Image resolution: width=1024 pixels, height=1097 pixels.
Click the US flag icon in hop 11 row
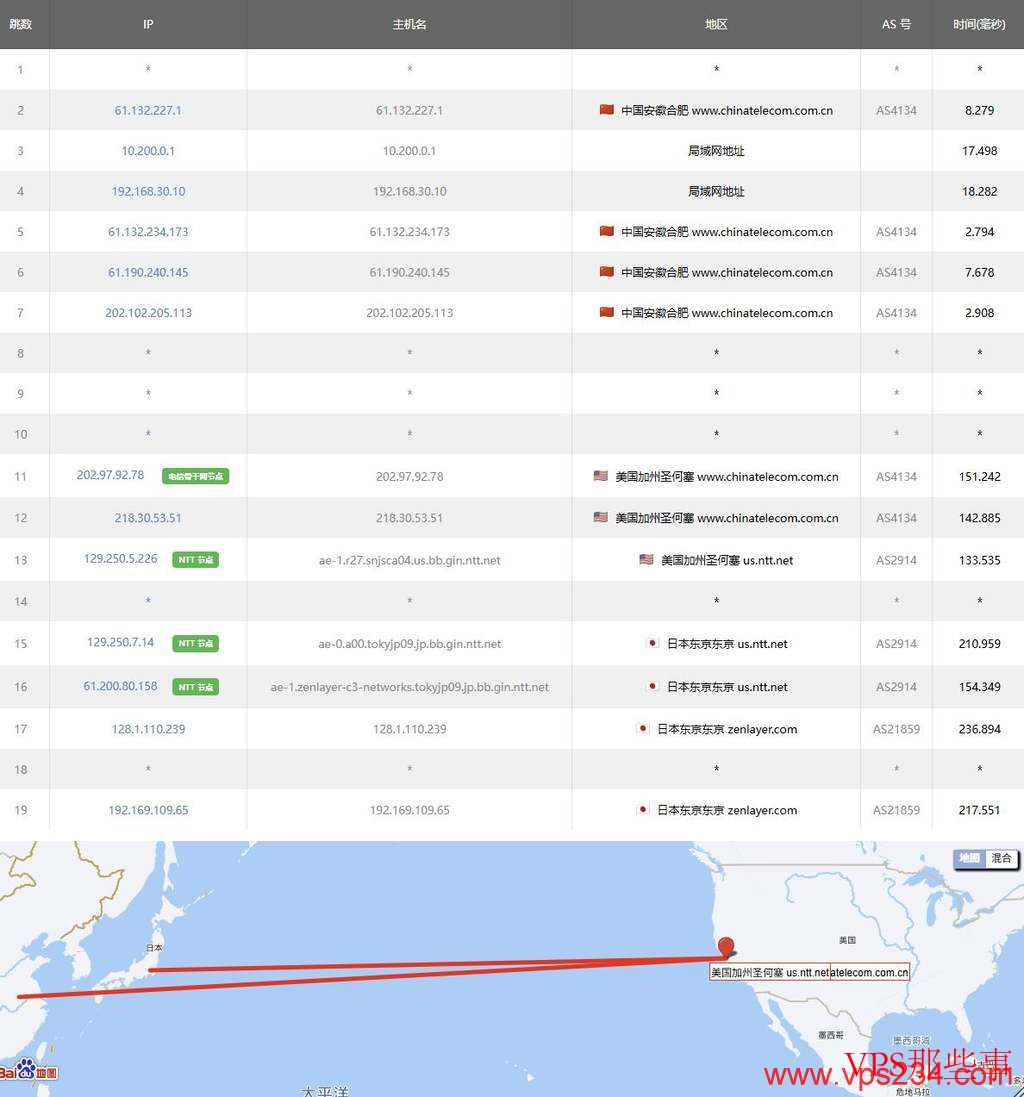(601, 476)
